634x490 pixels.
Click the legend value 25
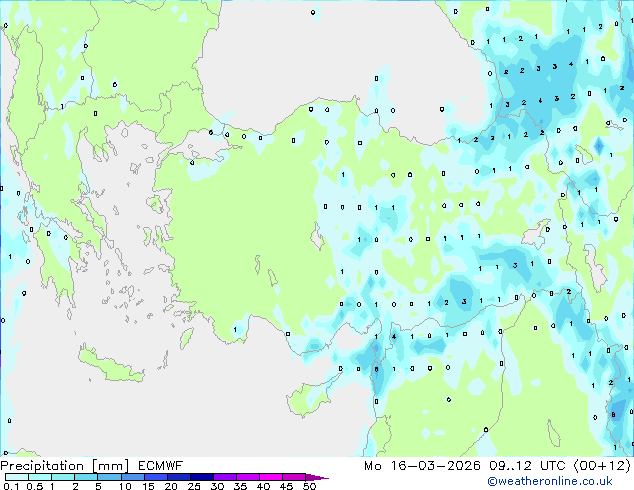coord(194,486)
